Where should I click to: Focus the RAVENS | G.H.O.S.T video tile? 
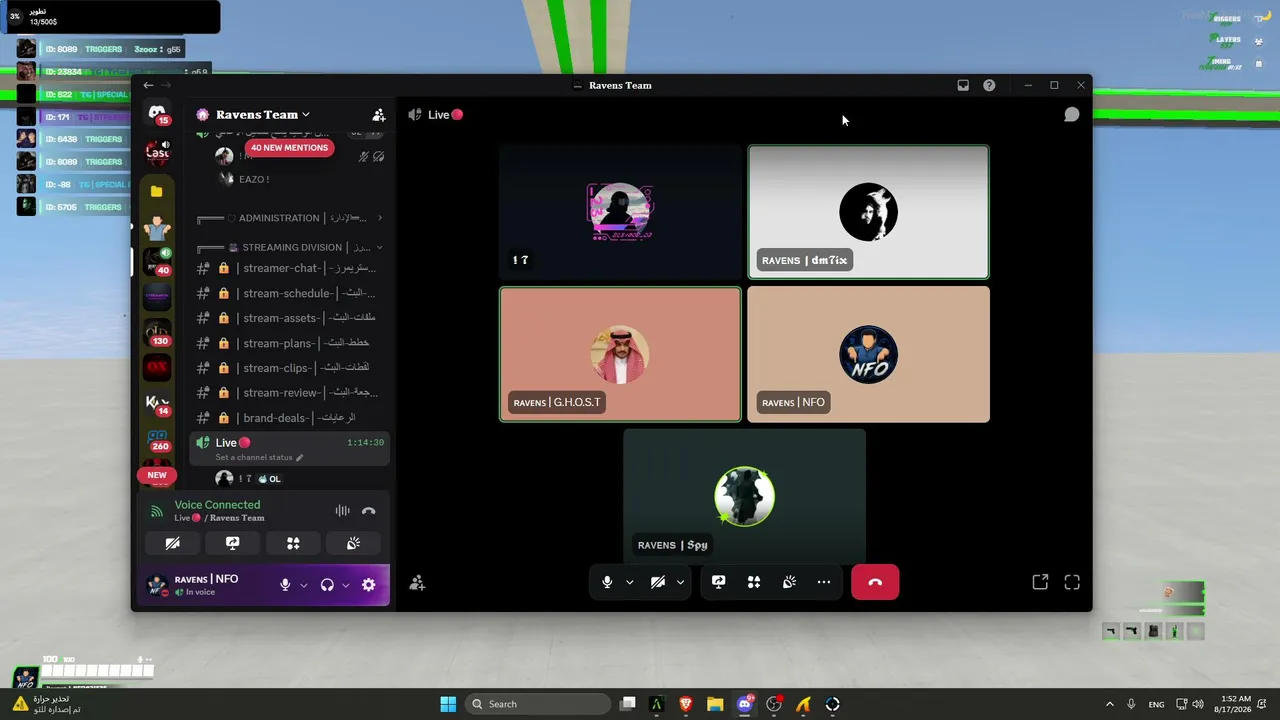[x=620, y=354]
